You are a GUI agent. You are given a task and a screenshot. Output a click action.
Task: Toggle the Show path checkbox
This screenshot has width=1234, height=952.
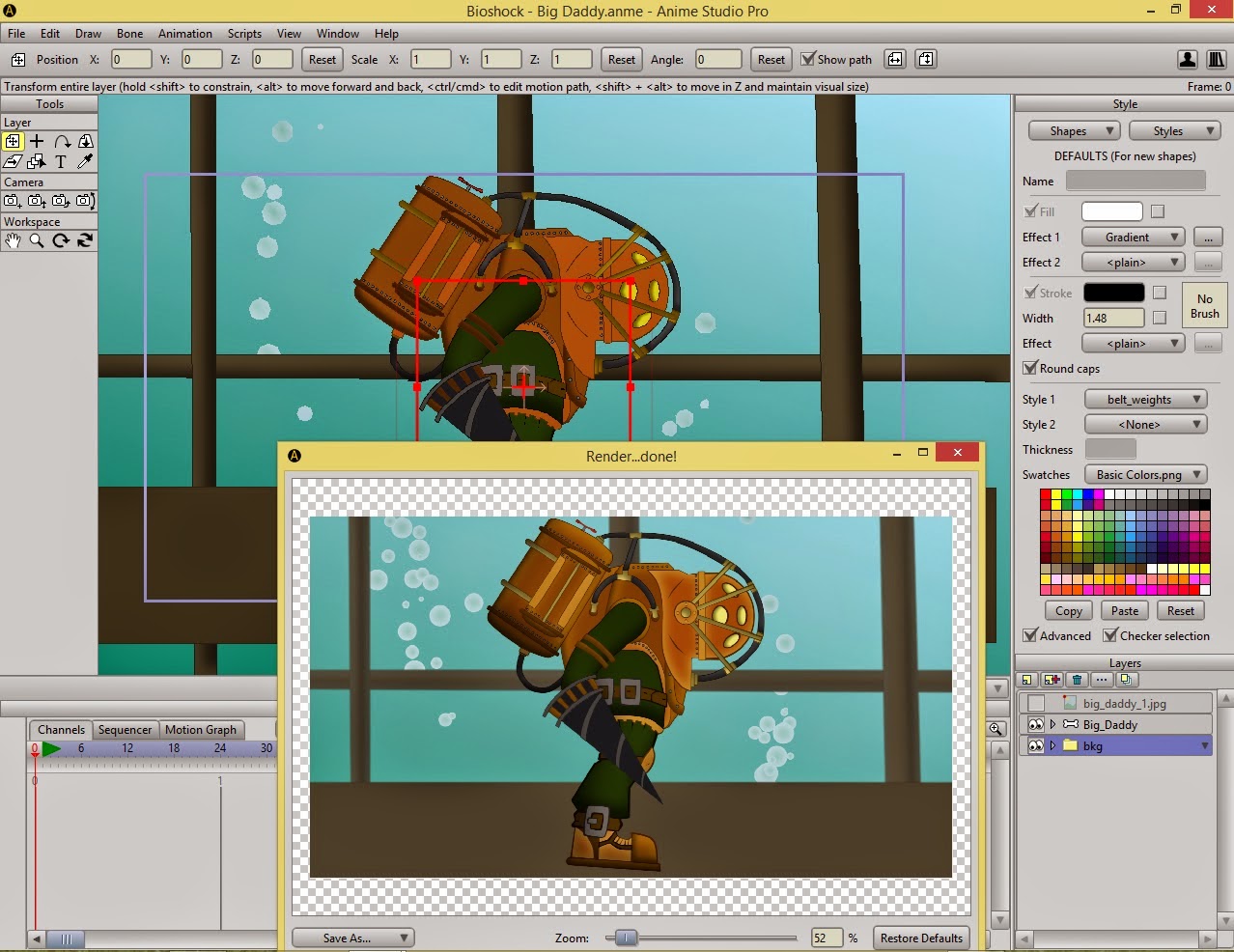808,59
